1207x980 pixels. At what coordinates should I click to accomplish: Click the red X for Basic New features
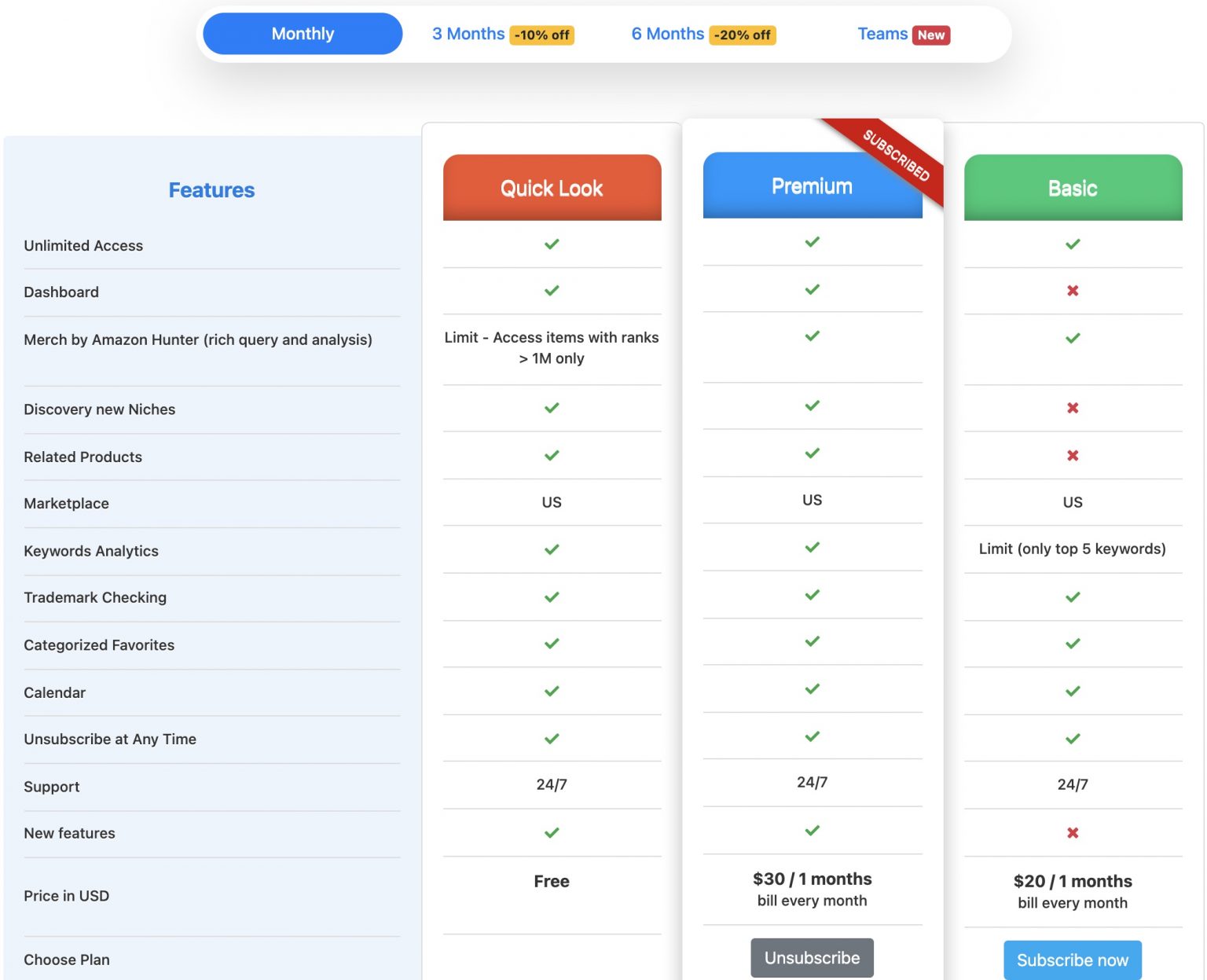point(1072,832)
